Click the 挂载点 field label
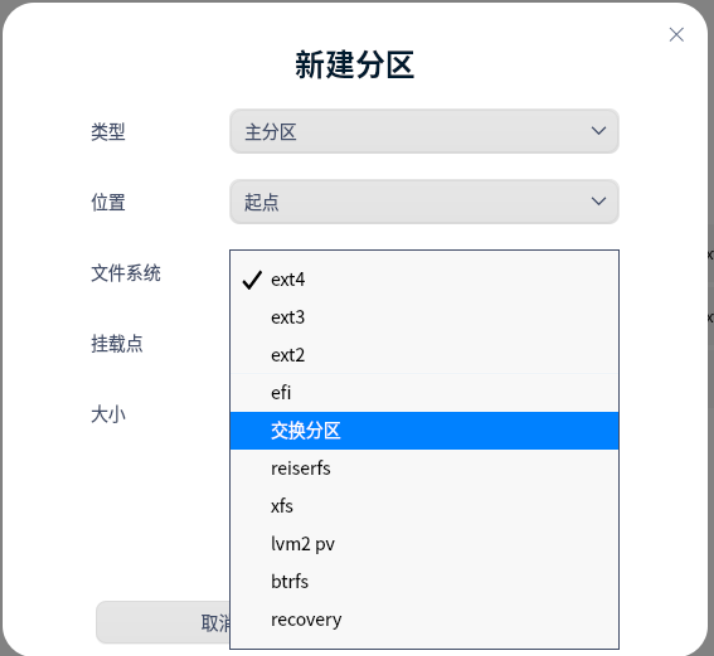714x656 pixels. [117, 344]
